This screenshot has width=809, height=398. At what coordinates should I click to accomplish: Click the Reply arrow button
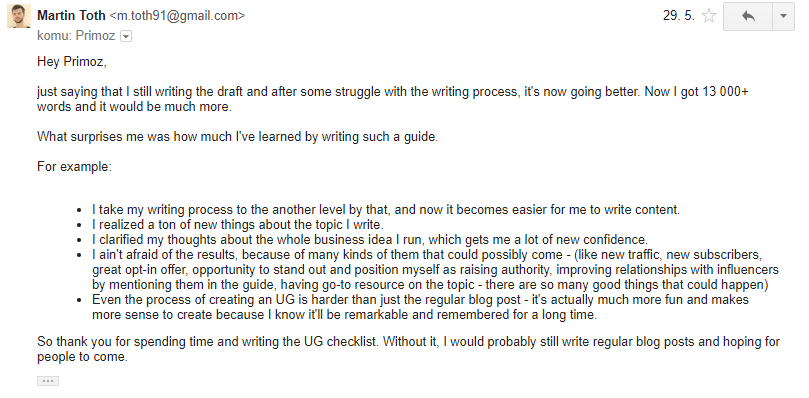coord(748,16)
